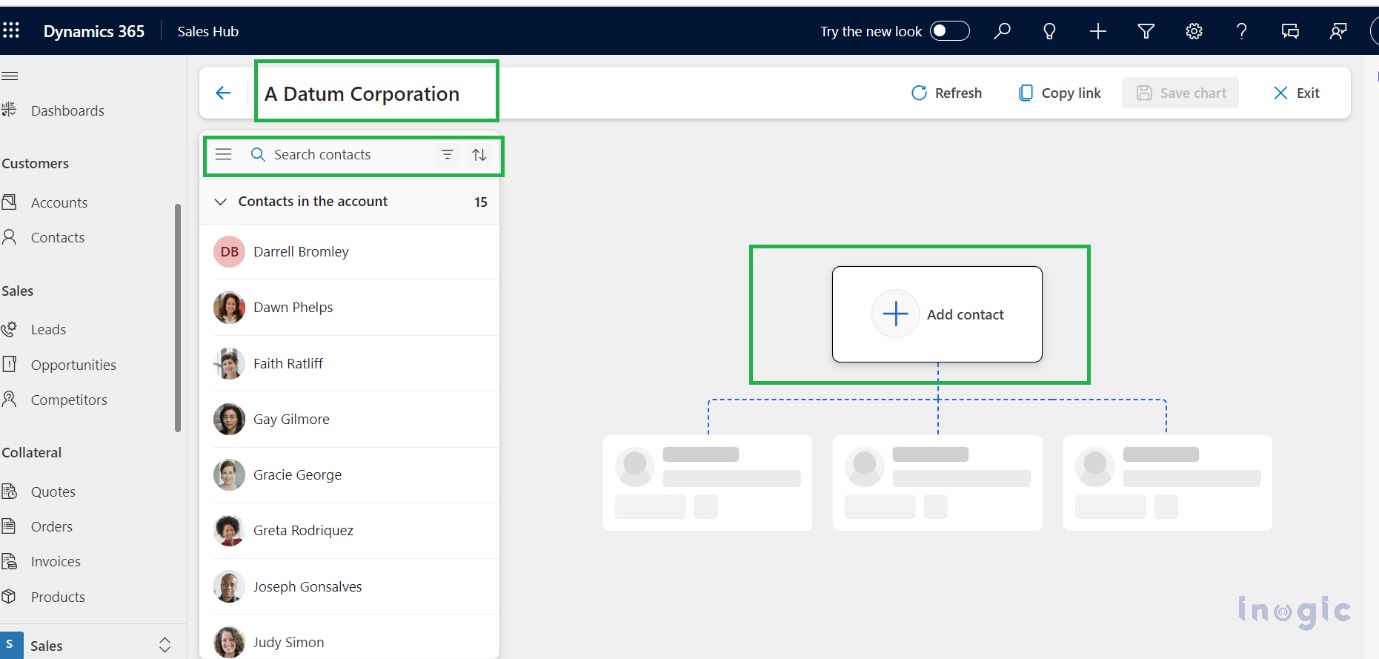This screenshot has height=659, width=1379.
Task: Select contact Gay Gilmore
Action: point(349,419)
